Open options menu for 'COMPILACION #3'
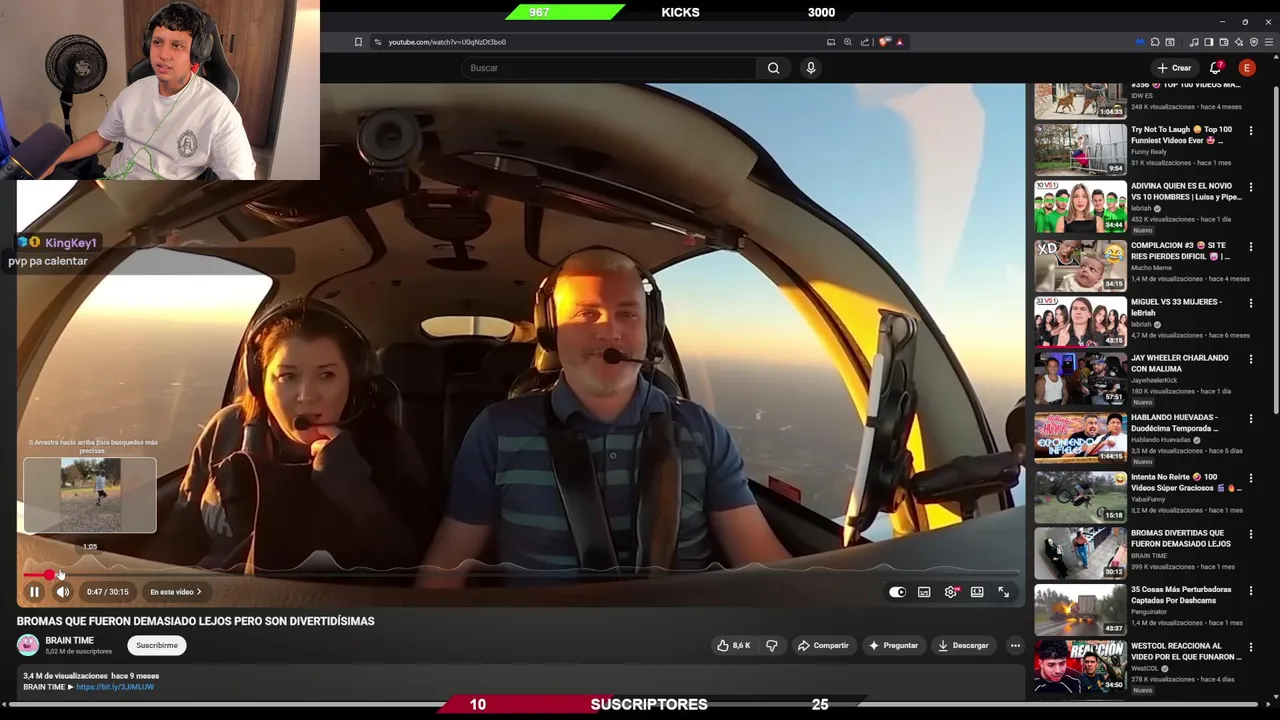This screenshot has width=1280, height=720. click(1251, 247)
